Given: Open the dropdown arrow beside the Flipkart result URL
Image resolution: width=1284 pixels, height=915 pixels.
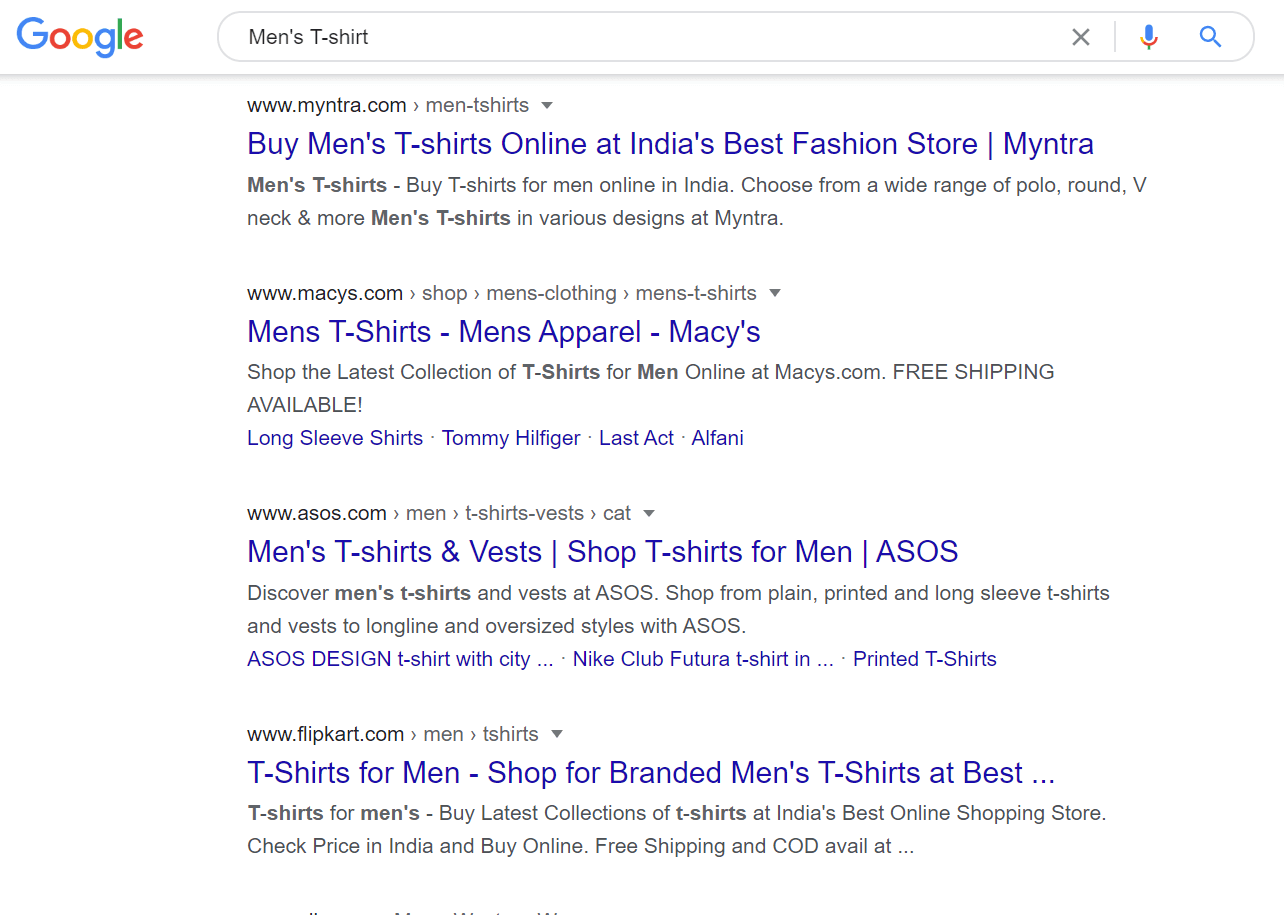Looking at the screenshot, I should coord(557,734).
